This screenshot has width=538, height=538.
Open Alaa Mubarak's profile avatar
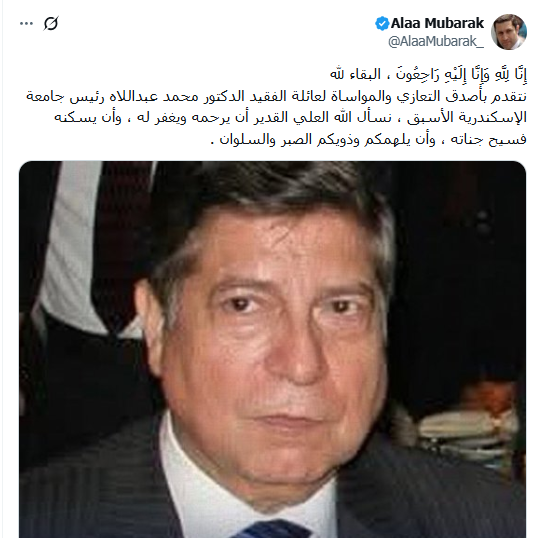tap(508, 32)
